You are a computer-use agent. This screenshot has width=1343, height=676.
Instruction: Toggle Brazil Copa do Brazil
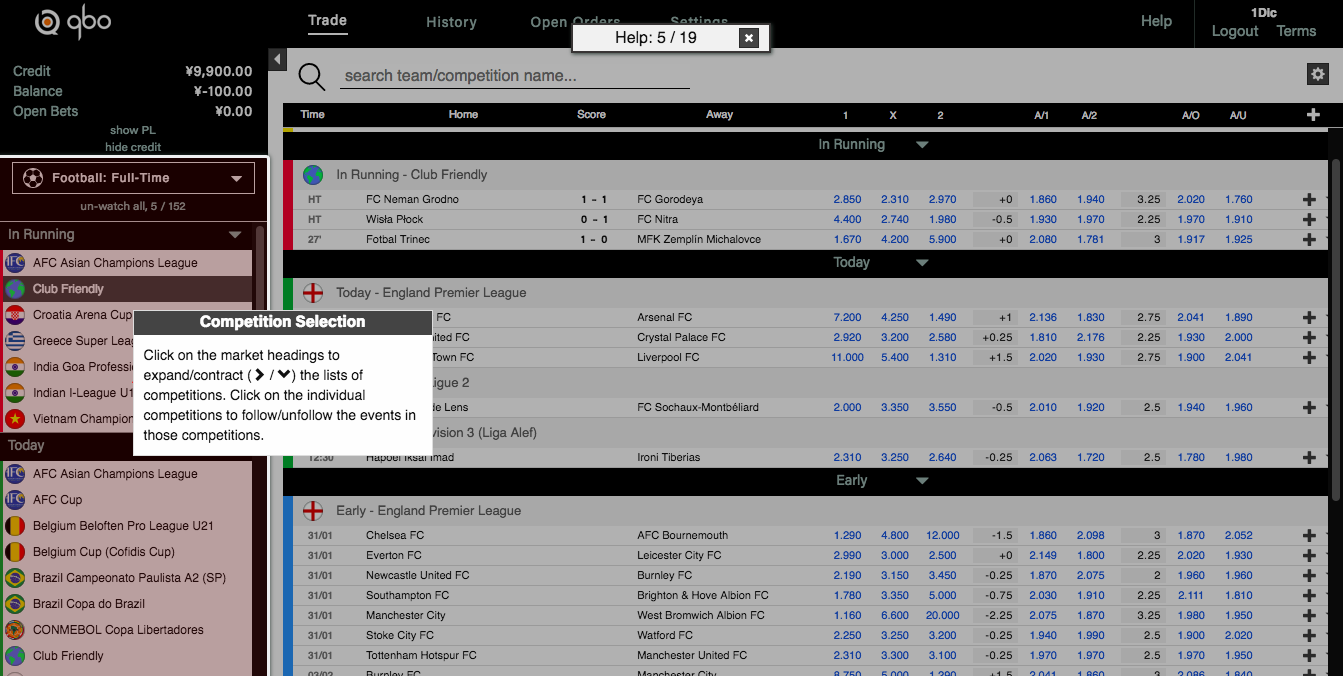127,604
